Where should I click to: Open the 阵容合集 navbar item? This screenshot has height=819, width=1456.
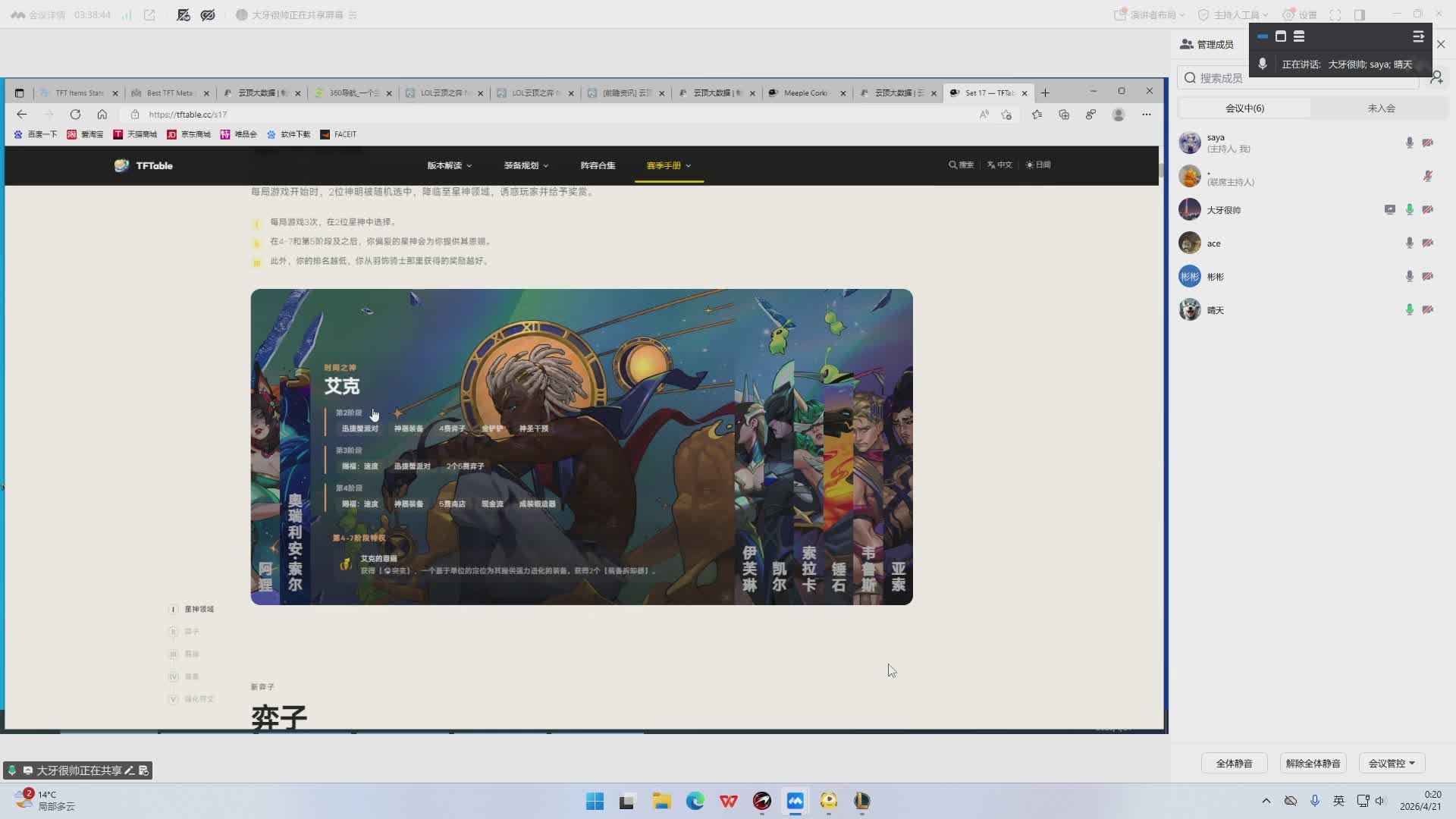(598, 165)
